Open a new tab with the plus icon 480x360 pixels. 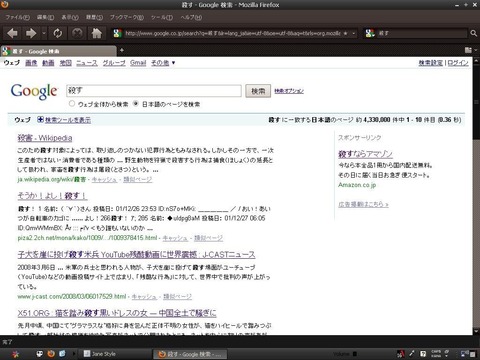point(122,50)
